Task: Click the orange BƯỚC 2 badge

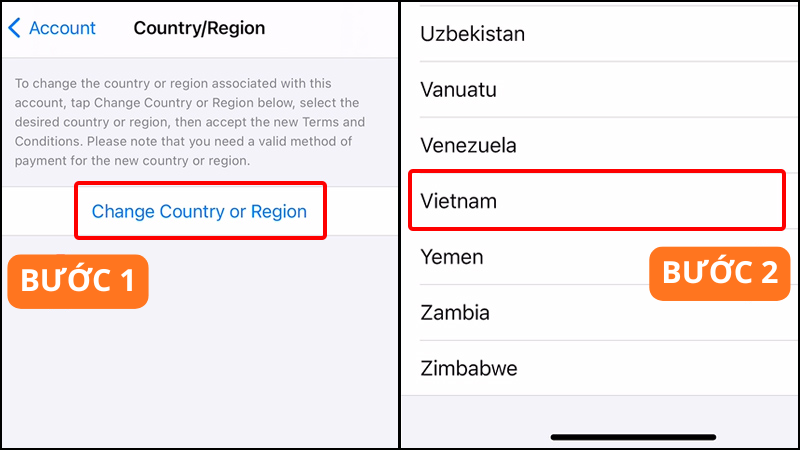Action: [719, 274]
